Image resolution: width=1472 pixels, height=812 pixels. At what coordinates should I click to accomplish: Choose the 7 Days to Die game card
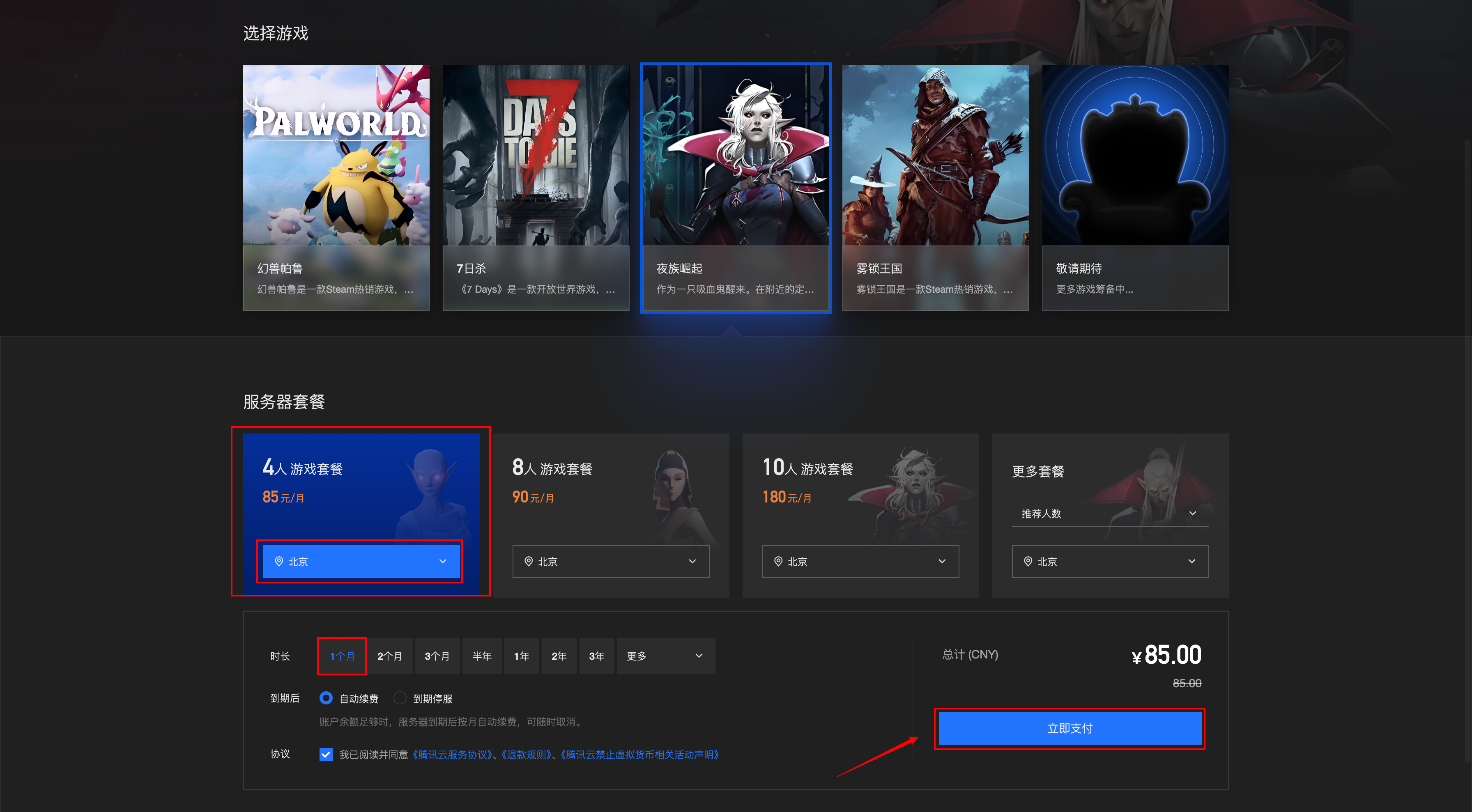coord(536,187)
